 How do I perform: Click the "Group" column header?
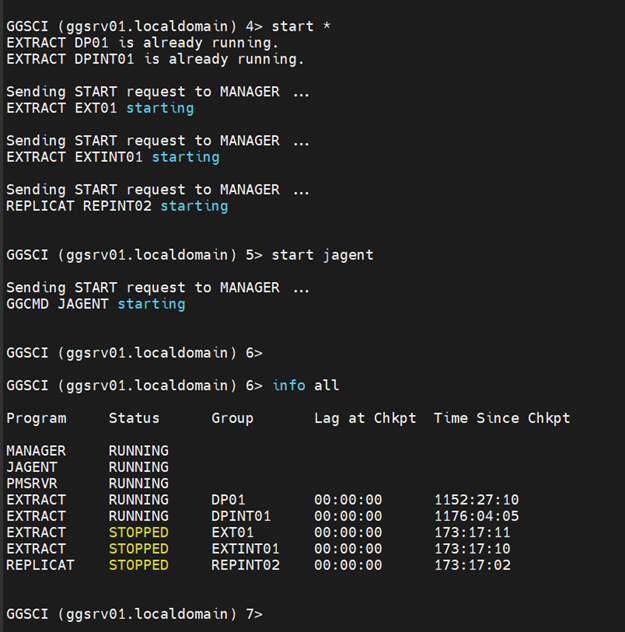[232, 418]
